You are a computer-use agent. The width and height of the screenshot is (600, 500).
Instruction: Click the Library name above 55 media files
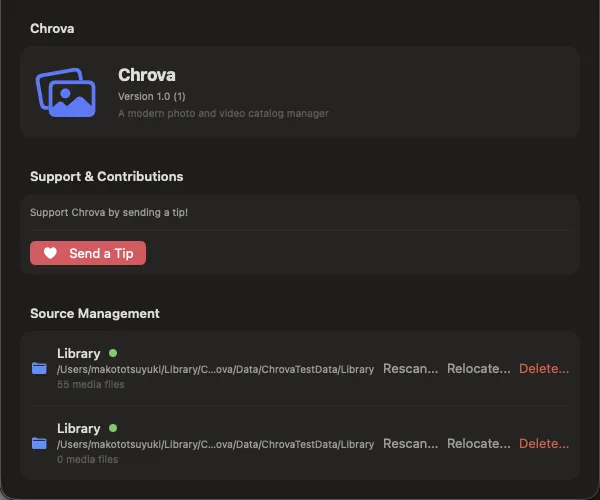[x=78, y=353]
